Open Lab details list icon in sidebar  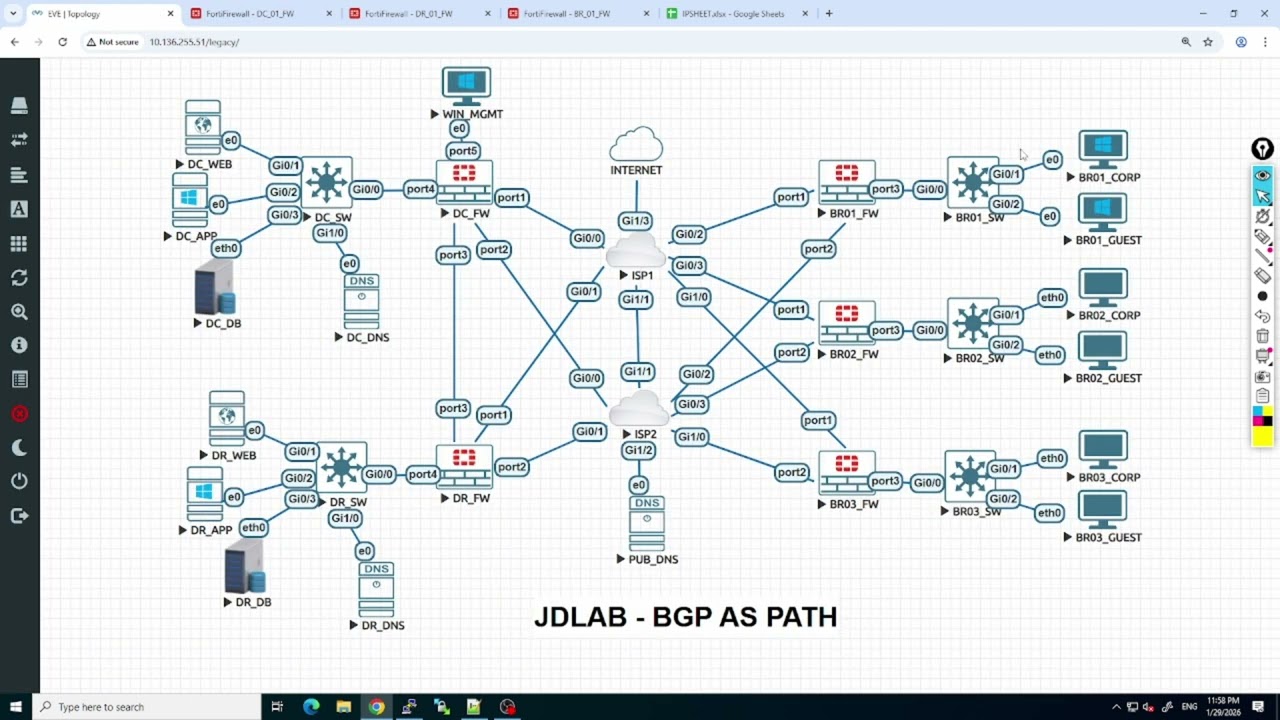click(x=19, y=379)
